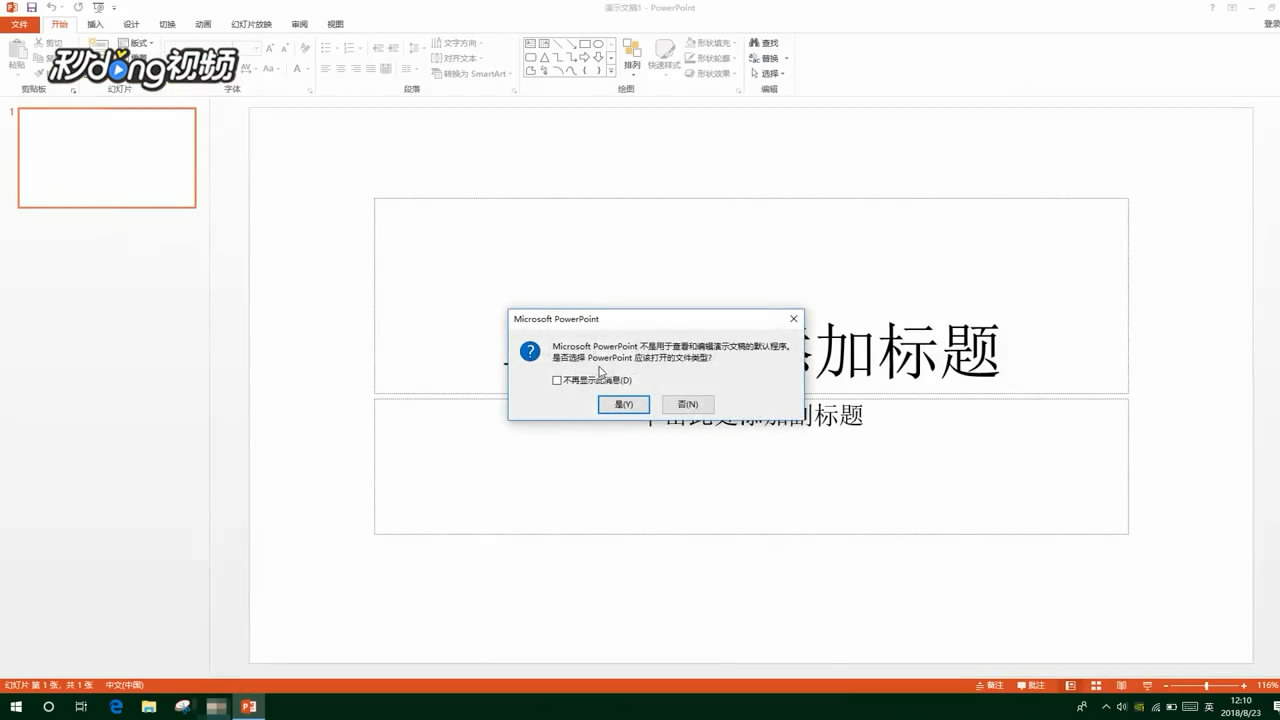Switch to the 动画 ribbon tab

203,24
